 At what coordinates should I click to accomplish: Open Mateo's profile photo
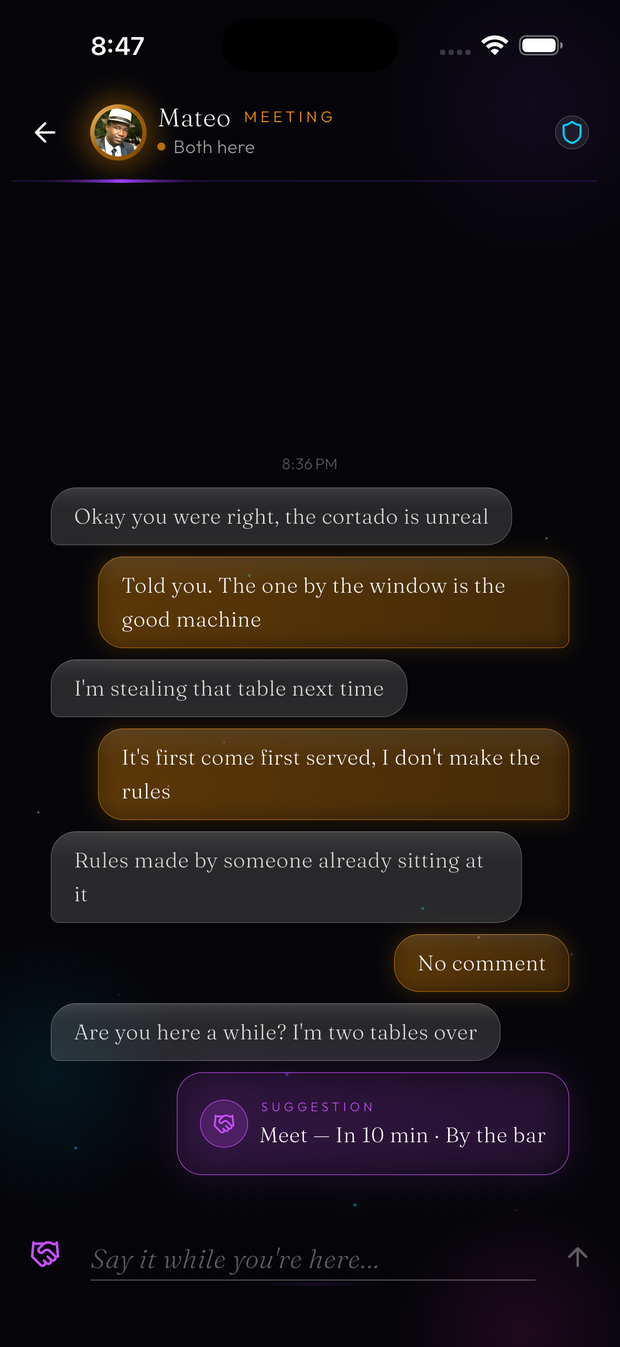click(x=118, y=132)
